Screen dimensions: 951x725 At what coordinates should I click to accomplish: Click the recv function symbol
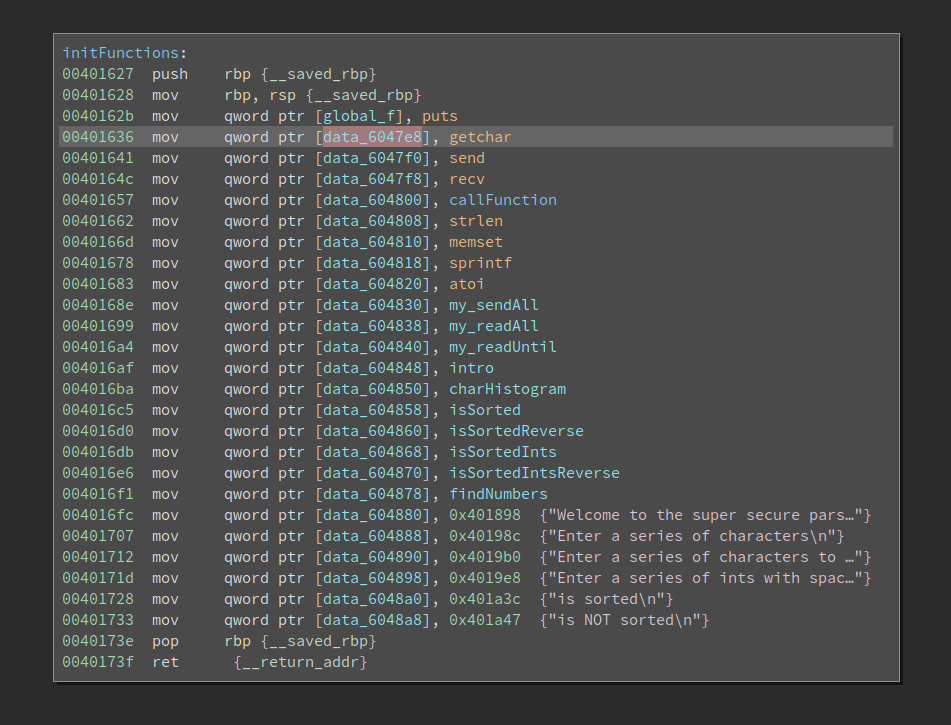[465, 178]
